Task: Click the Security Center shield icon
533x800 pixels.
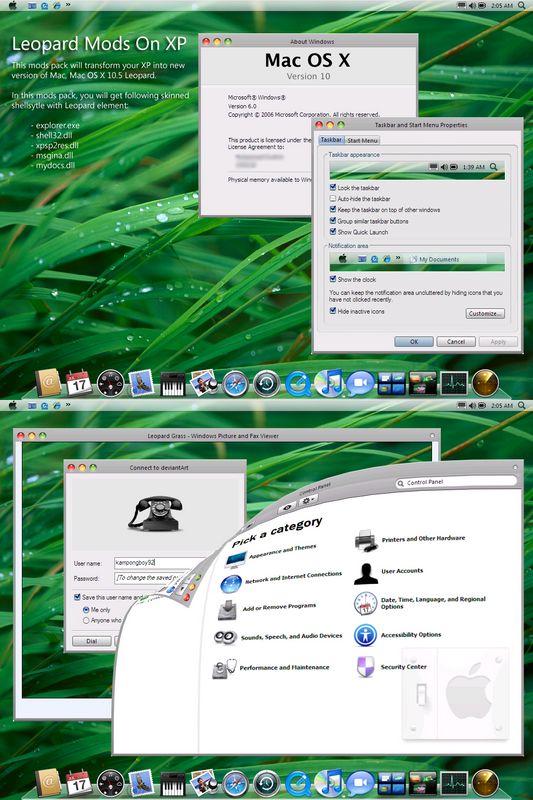Action: click(365, 666)
